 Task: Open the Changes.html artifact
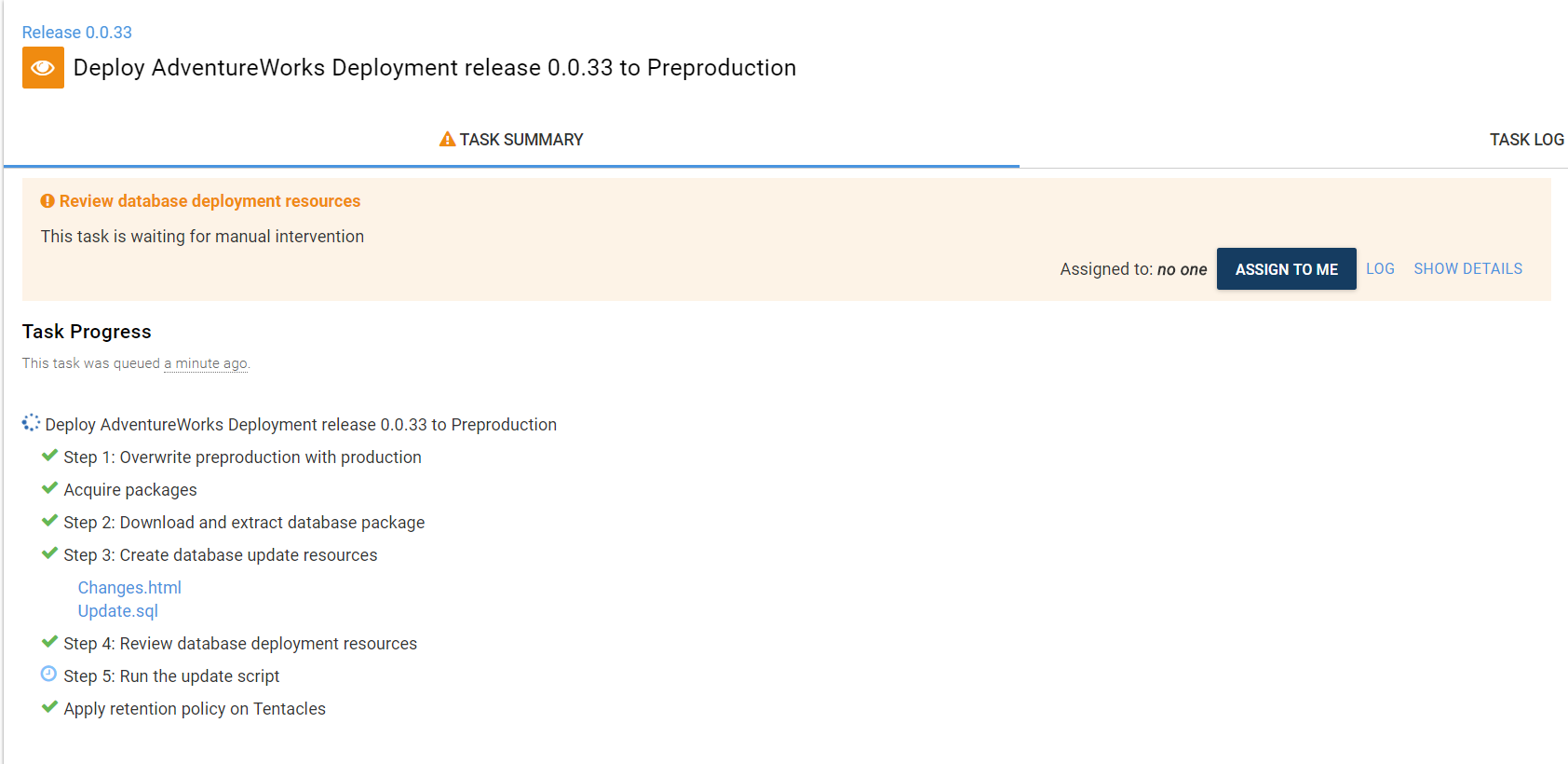129,588
